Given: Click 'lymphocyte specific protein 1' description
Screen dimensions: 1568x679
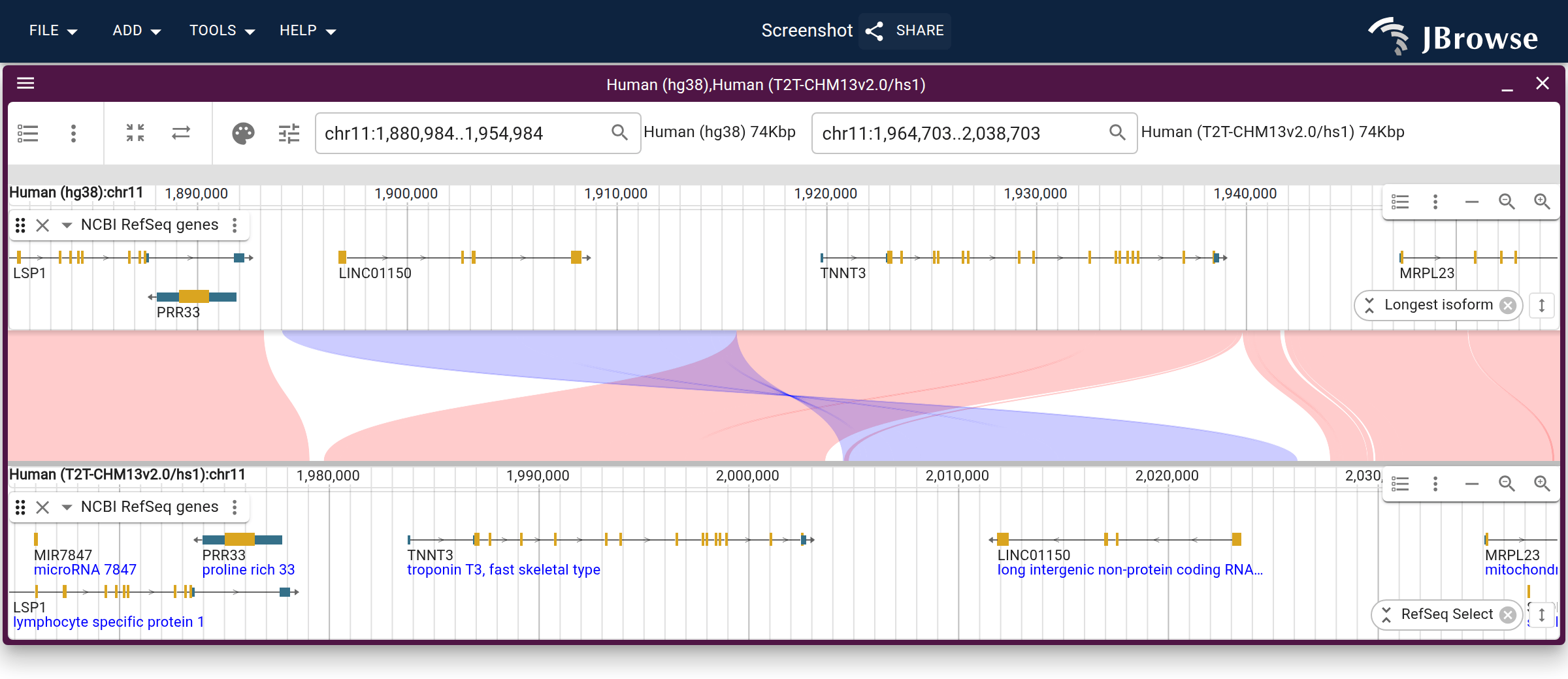Looking at the screenshot, I should [108, 622].
